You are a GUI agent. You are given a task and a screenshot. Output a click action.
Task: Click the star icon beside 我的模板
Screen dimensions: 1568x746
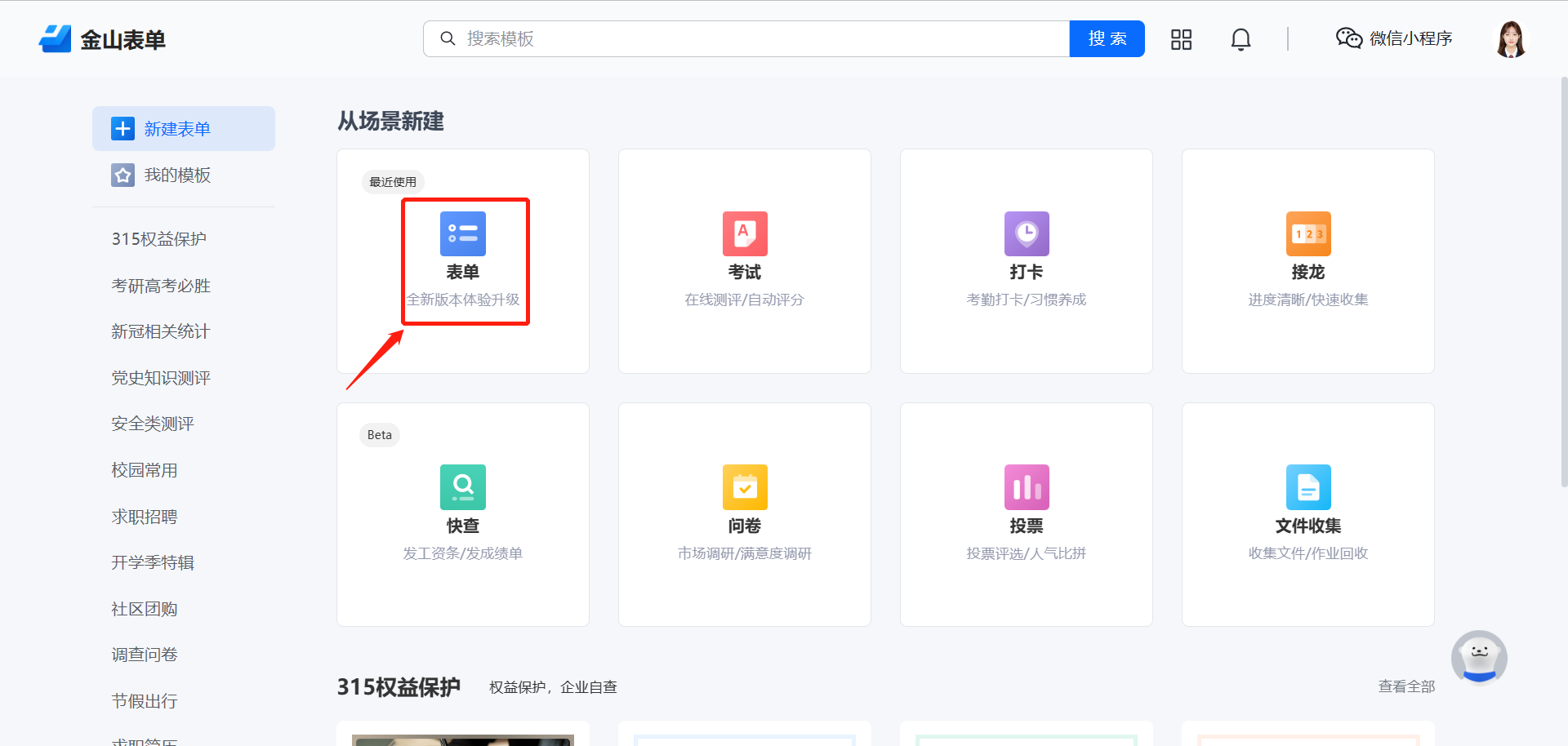coord(122,175)
